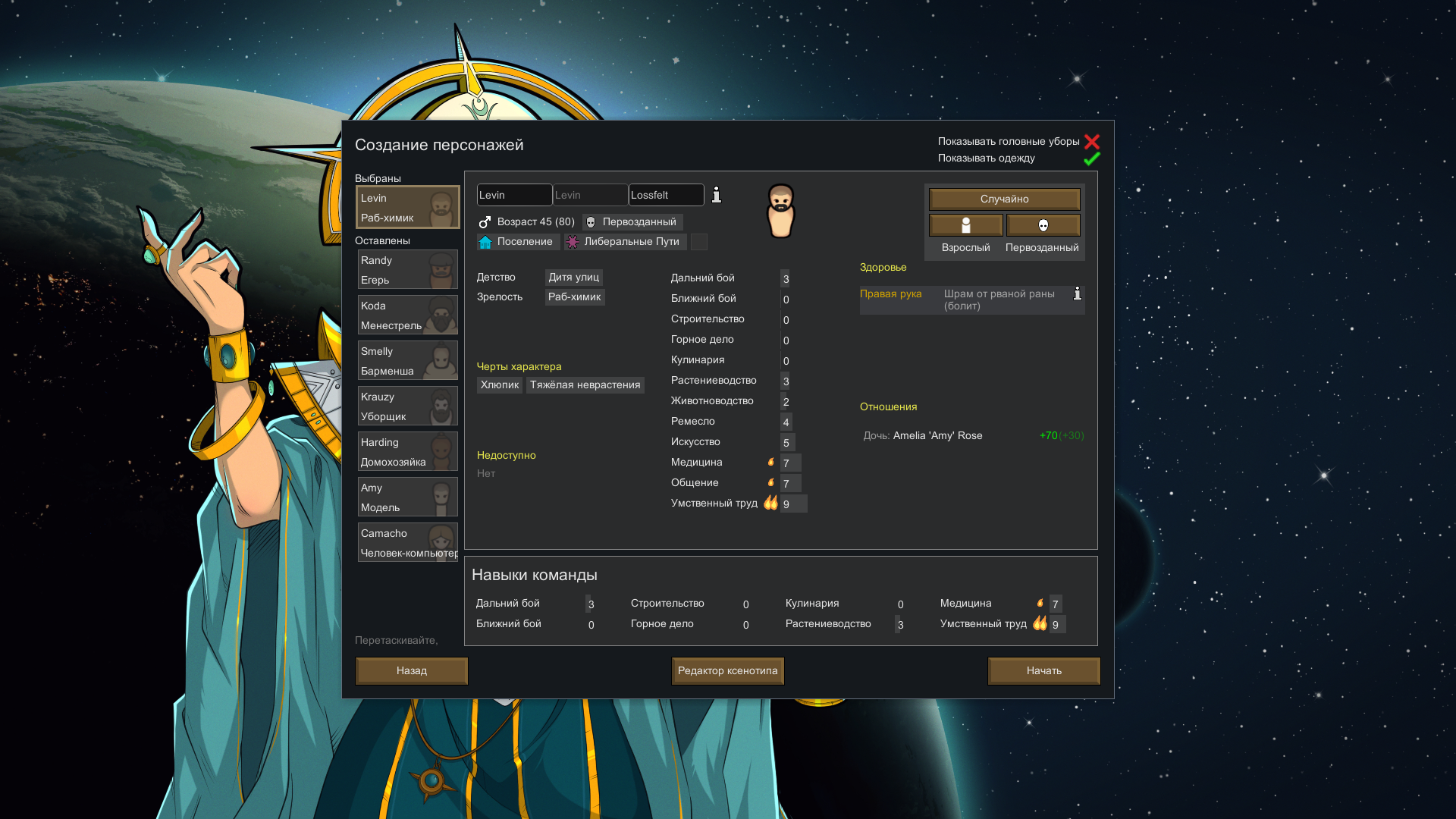Click the Умственный труд double flame icon
1456x819 pixels.
(770, 503)
